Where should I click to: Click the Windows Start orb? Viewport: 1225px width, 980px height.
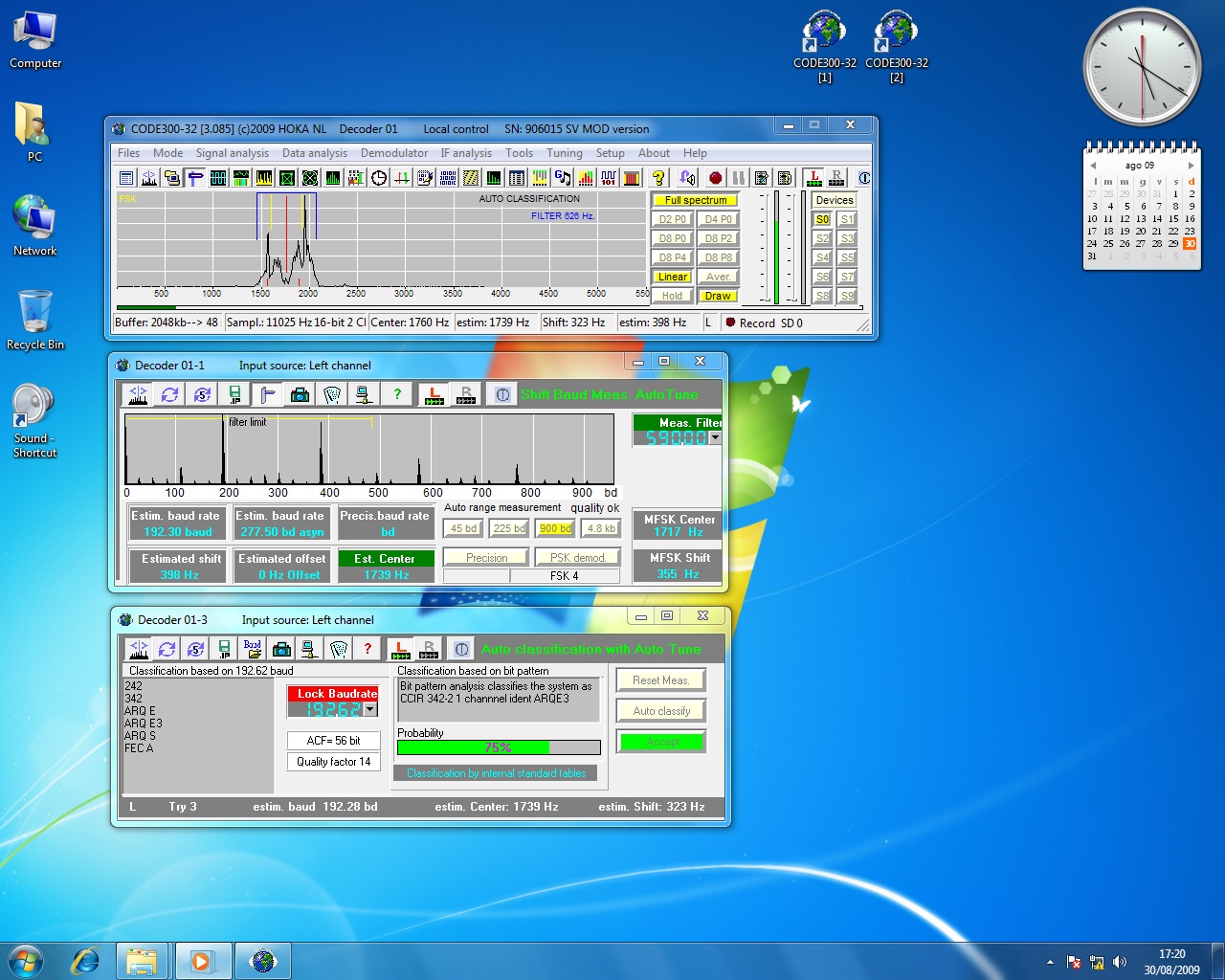[x=26, y=961]
